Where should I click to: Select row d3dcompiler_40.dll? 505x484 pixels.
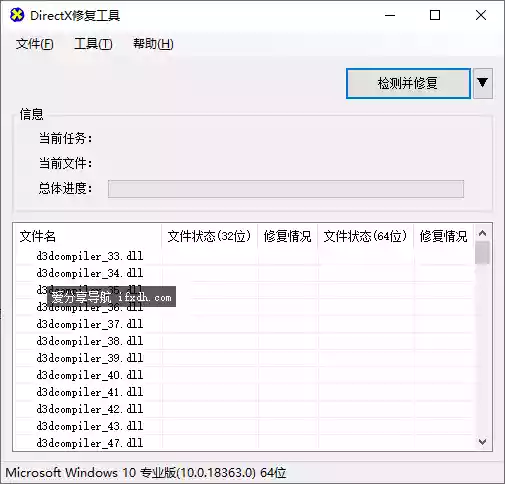[244, 375]
